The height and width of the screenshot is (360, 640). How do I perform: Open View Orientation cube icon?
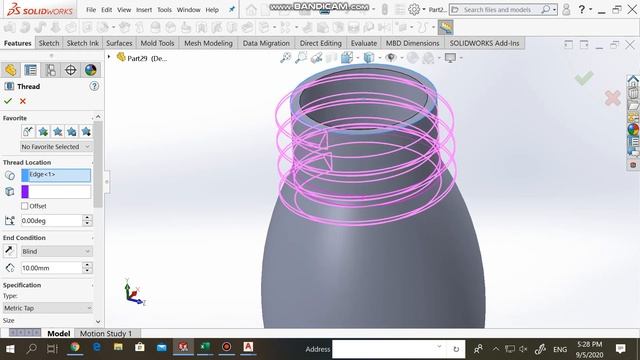(347, 58)
